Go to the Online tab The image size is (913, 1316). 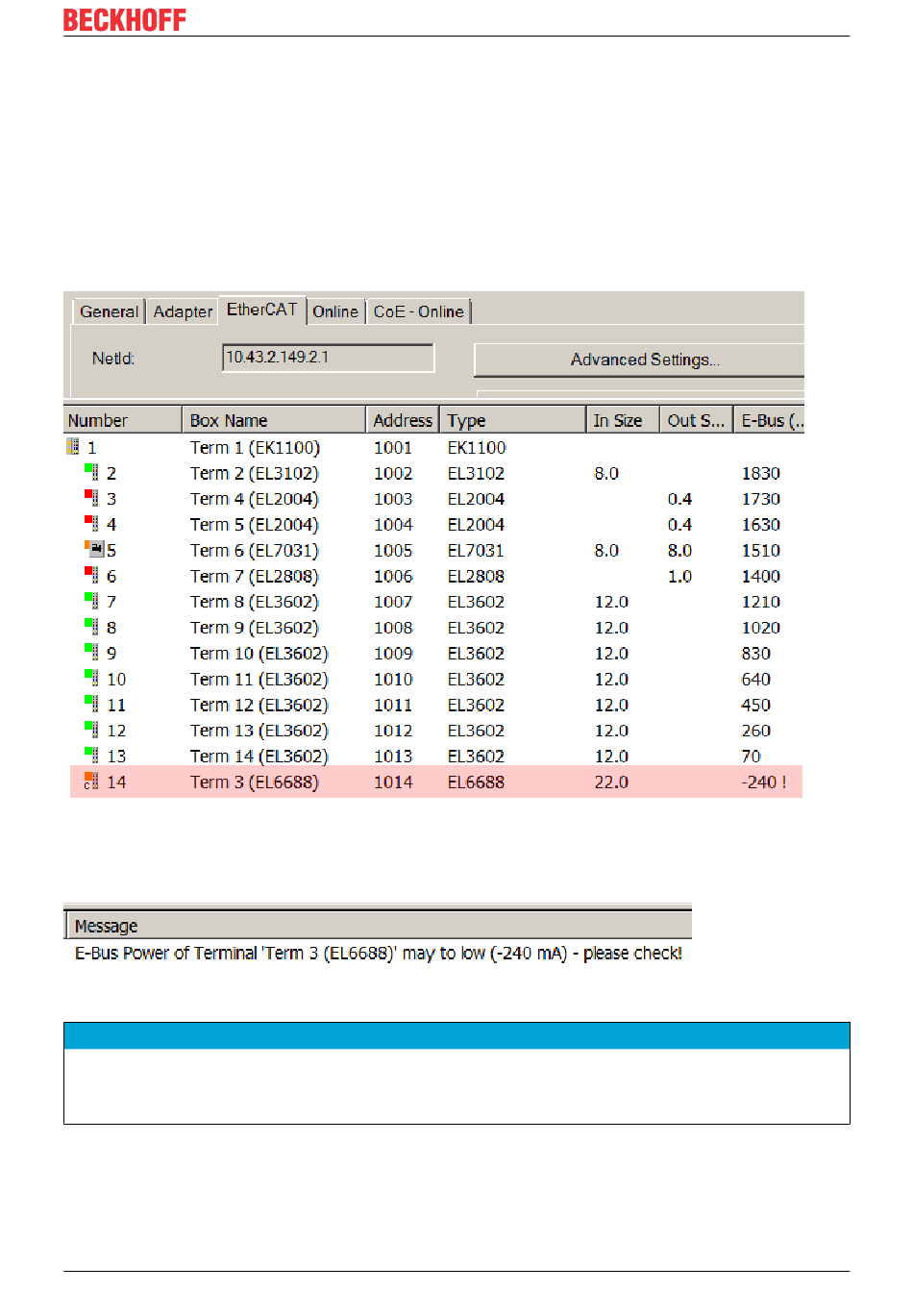pos(335,311)
